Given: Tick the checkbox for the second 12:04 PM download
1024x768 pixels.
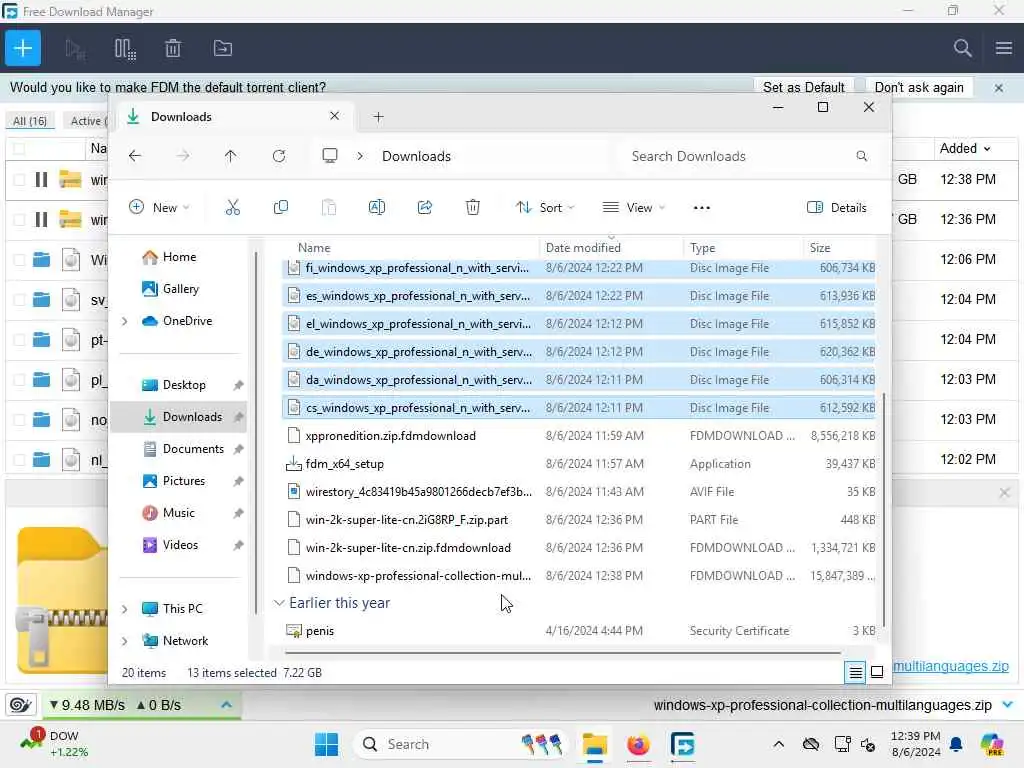Looking at the screenshot, I should [19, 340].
